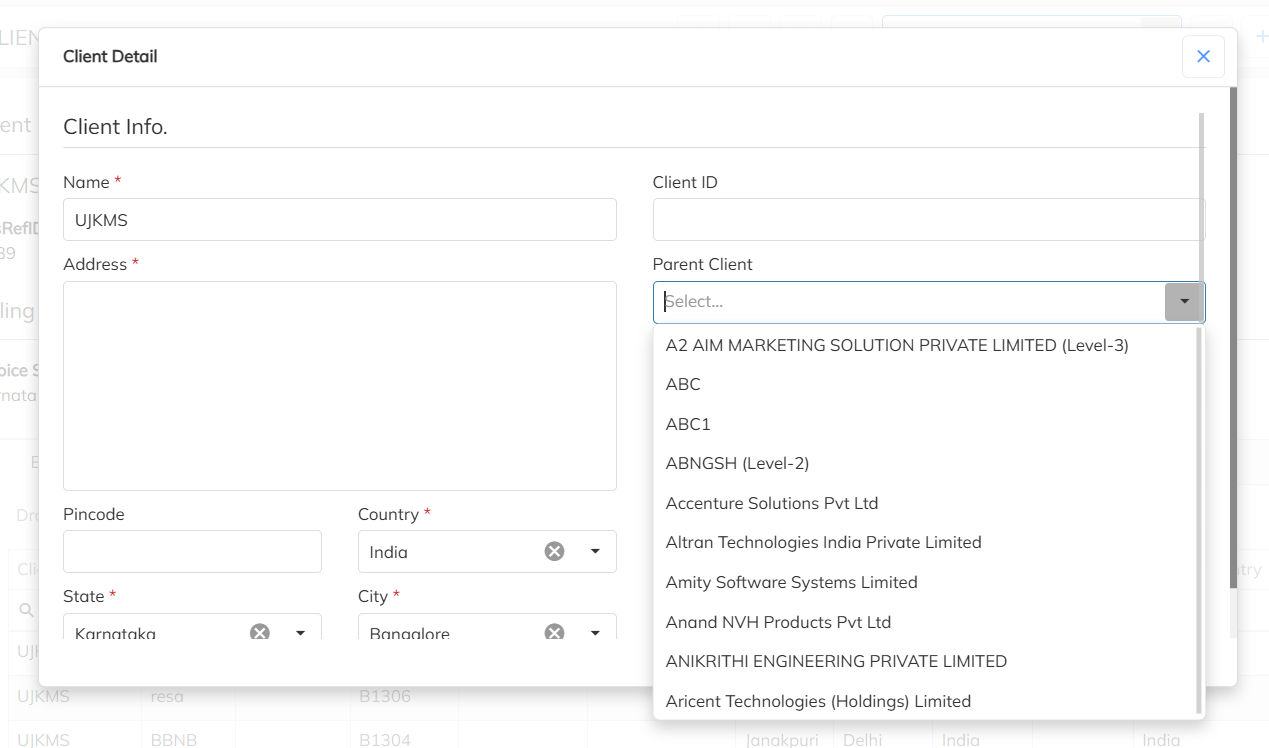The height and width of the screenshot is (748, 1269).
Task: Focus the Address text area
Action: tap(339, 385)
